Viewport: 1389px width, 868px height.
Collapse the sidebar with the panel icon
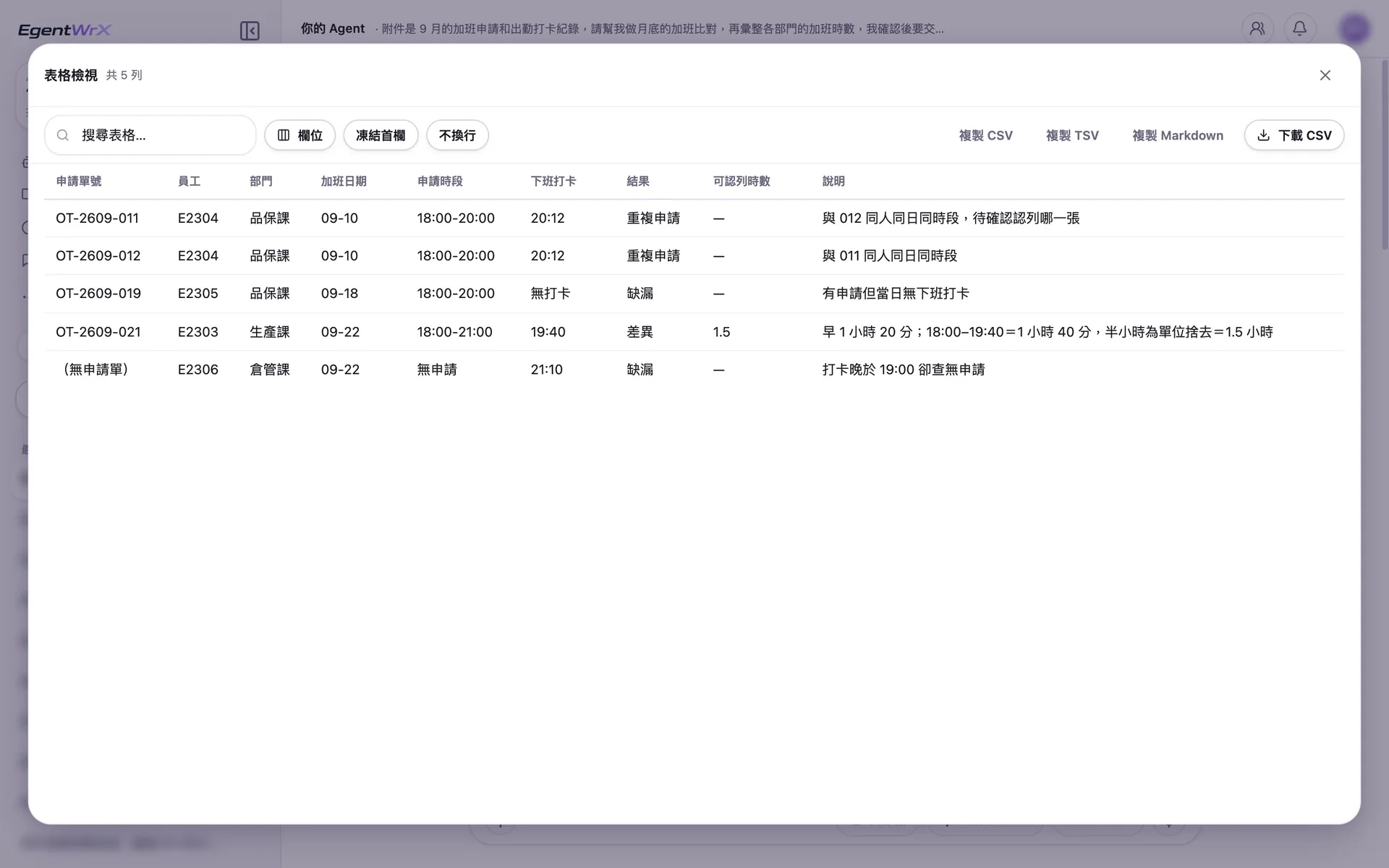point(250,30)
